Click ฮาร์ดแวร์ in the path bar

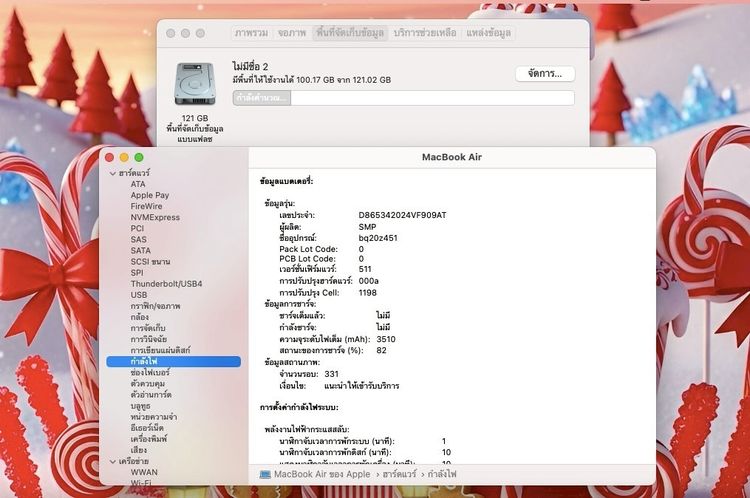pyautogui.click(x=399, y=475)
